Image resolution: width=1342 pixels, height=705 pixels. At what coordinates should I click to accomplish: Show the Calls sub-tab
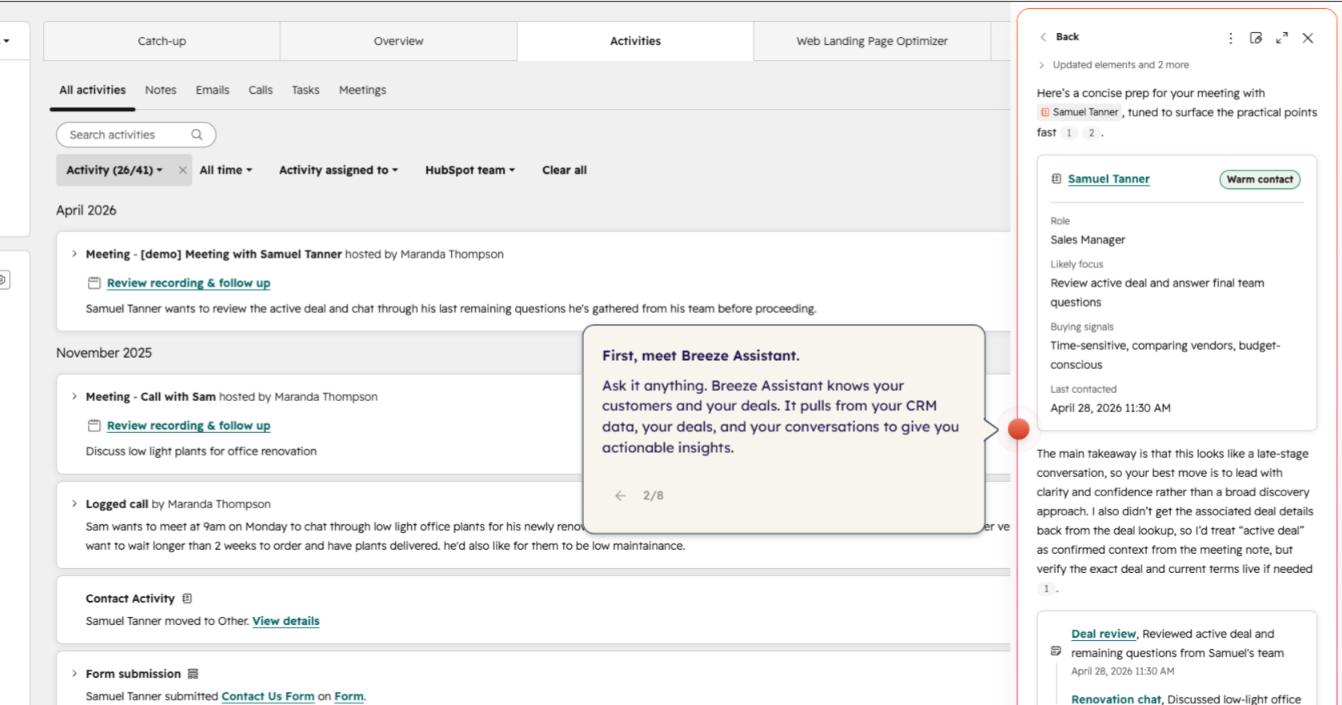point(261,90)
